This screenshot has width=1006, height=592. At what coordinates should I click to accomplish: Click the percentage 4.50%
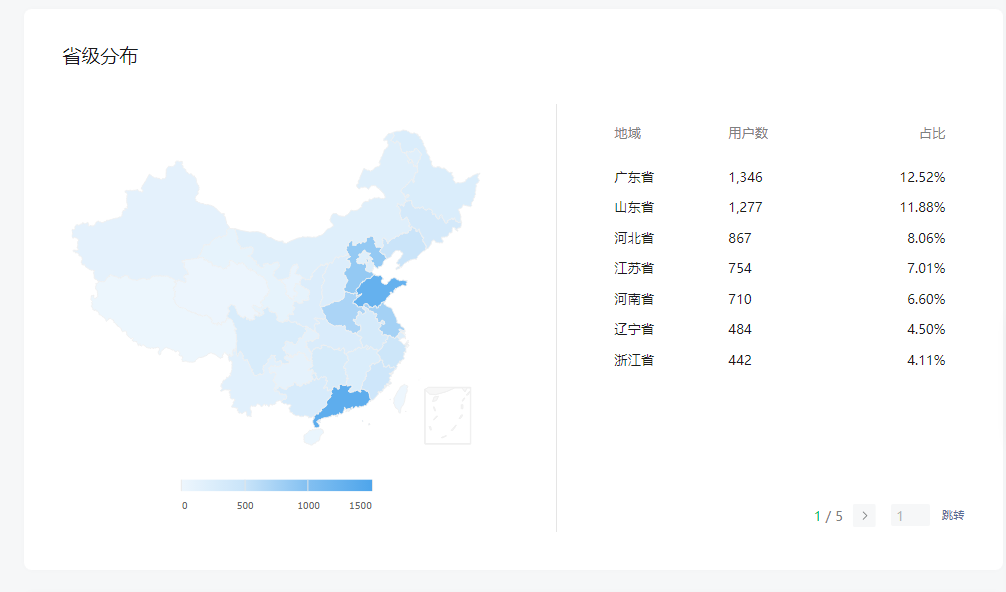pyautogui.click(x=926, y=329)
